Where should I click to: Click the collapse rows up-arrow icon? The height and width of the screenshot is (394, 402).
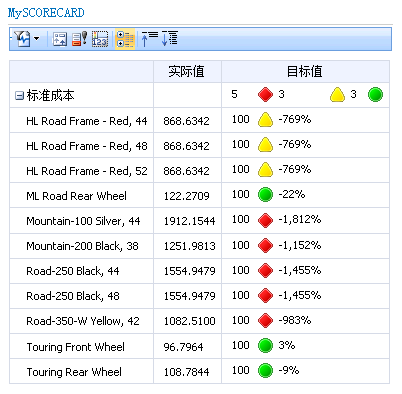click(x=150, y=39)
